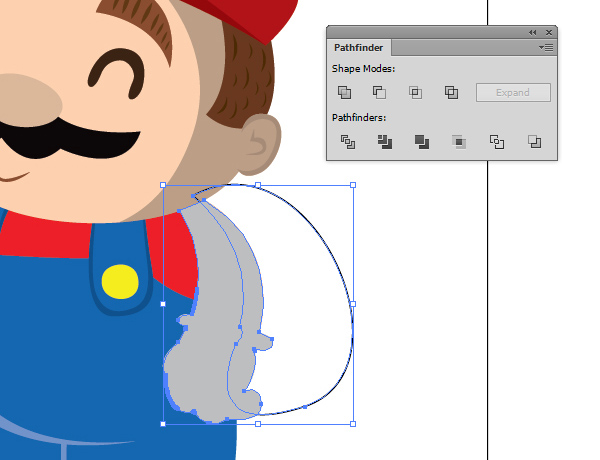Screen dimensions: 600x460
Task: Click the Merge pathfinder icon
Action: tap(422, 142)
